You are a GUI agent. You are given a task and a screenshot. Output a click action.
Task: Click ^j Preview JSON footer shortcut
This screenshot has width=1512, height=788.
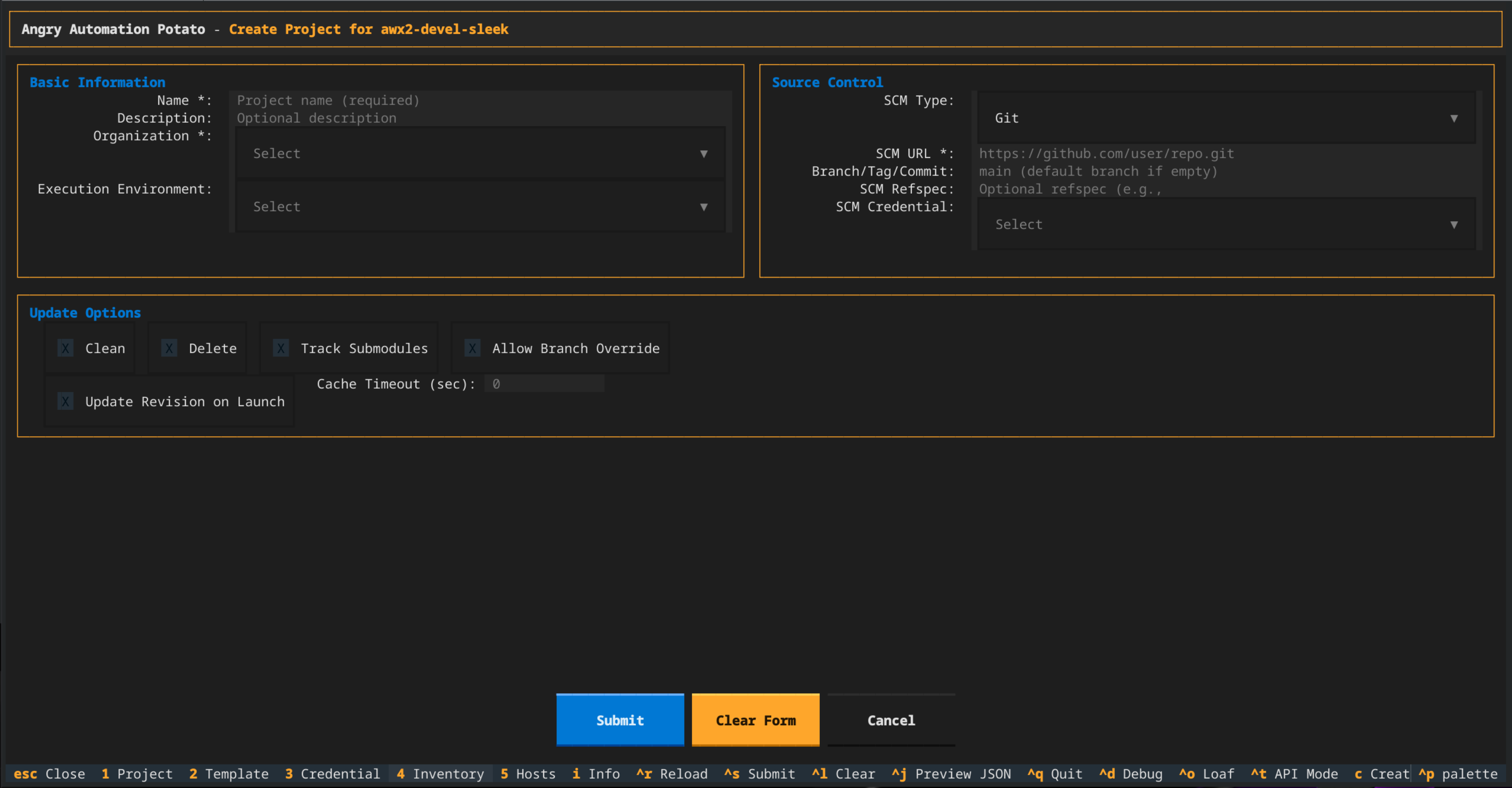pos(952,774)
